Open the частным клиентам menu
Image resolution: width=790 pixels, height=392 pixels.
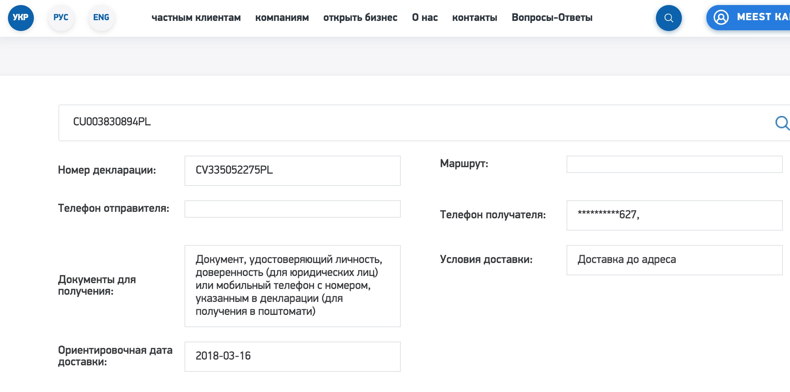[x=196, y=18]
